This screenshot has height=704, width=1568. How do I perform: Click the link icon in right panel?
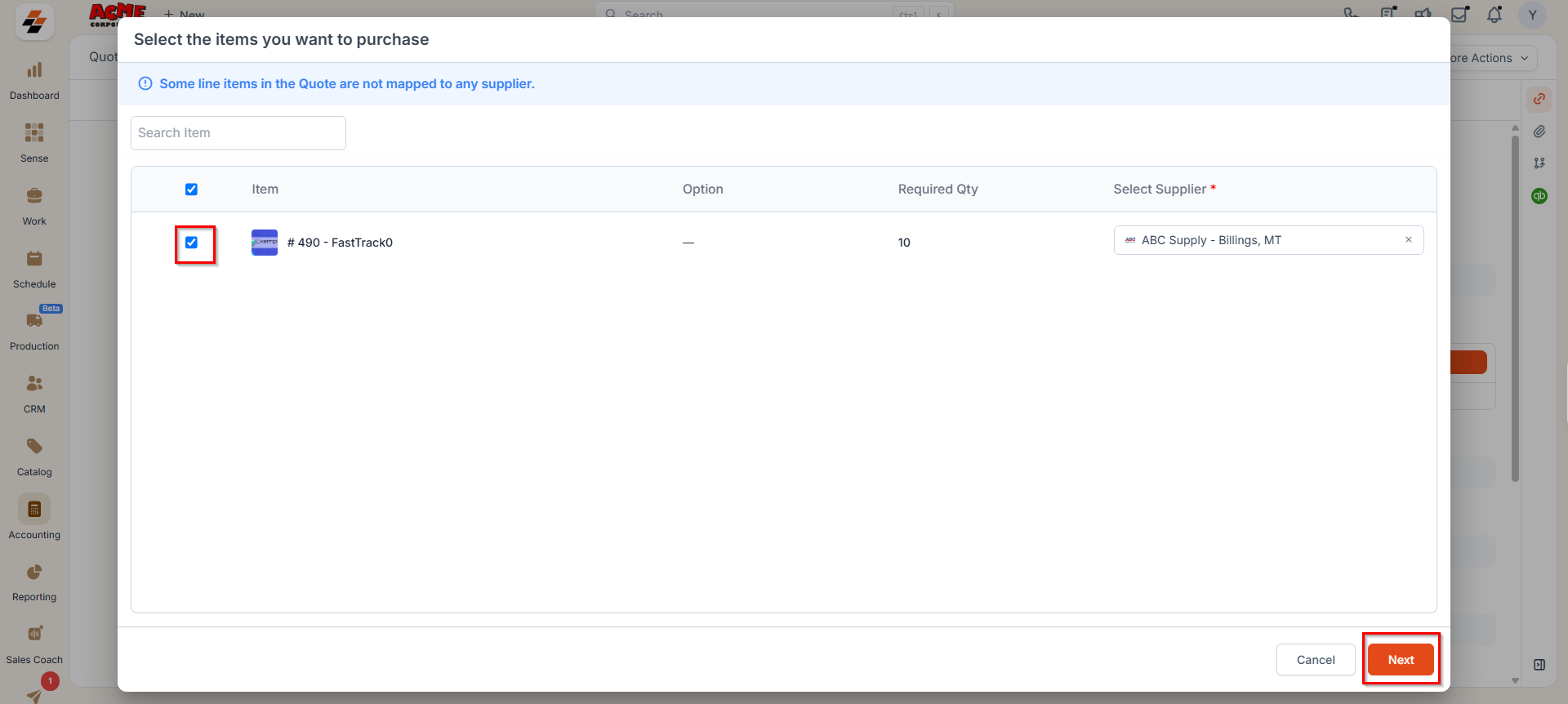(x=1539, y=99)
